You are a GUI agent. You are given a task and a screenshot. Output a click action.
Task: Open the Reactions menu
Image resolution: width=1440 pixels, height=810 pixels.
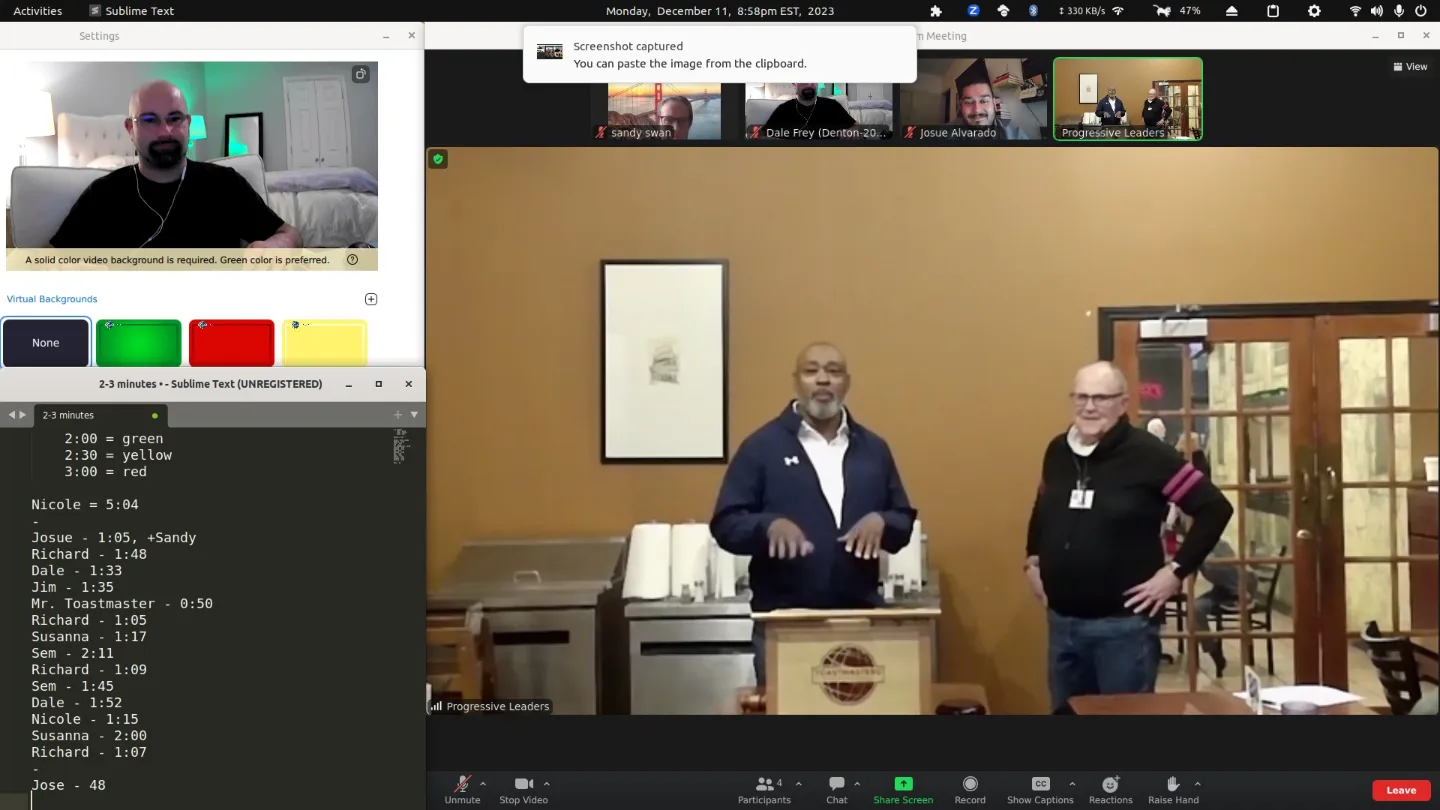(1110, 789)
